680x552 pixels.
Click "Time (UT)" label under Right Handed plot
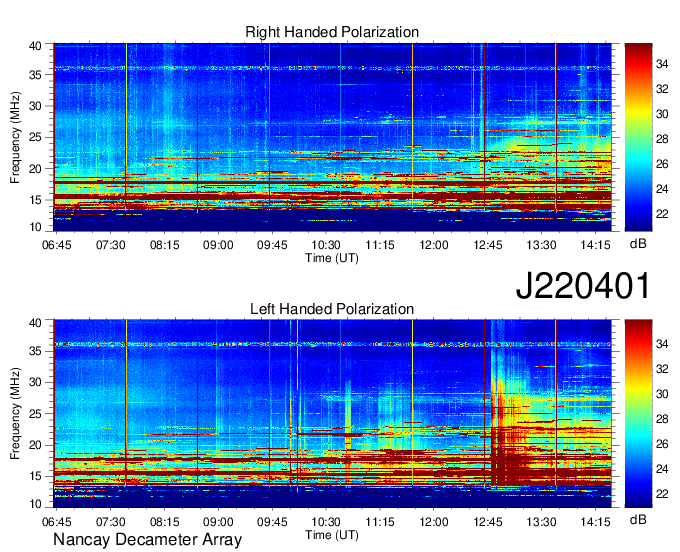click(x=332, y=258)
